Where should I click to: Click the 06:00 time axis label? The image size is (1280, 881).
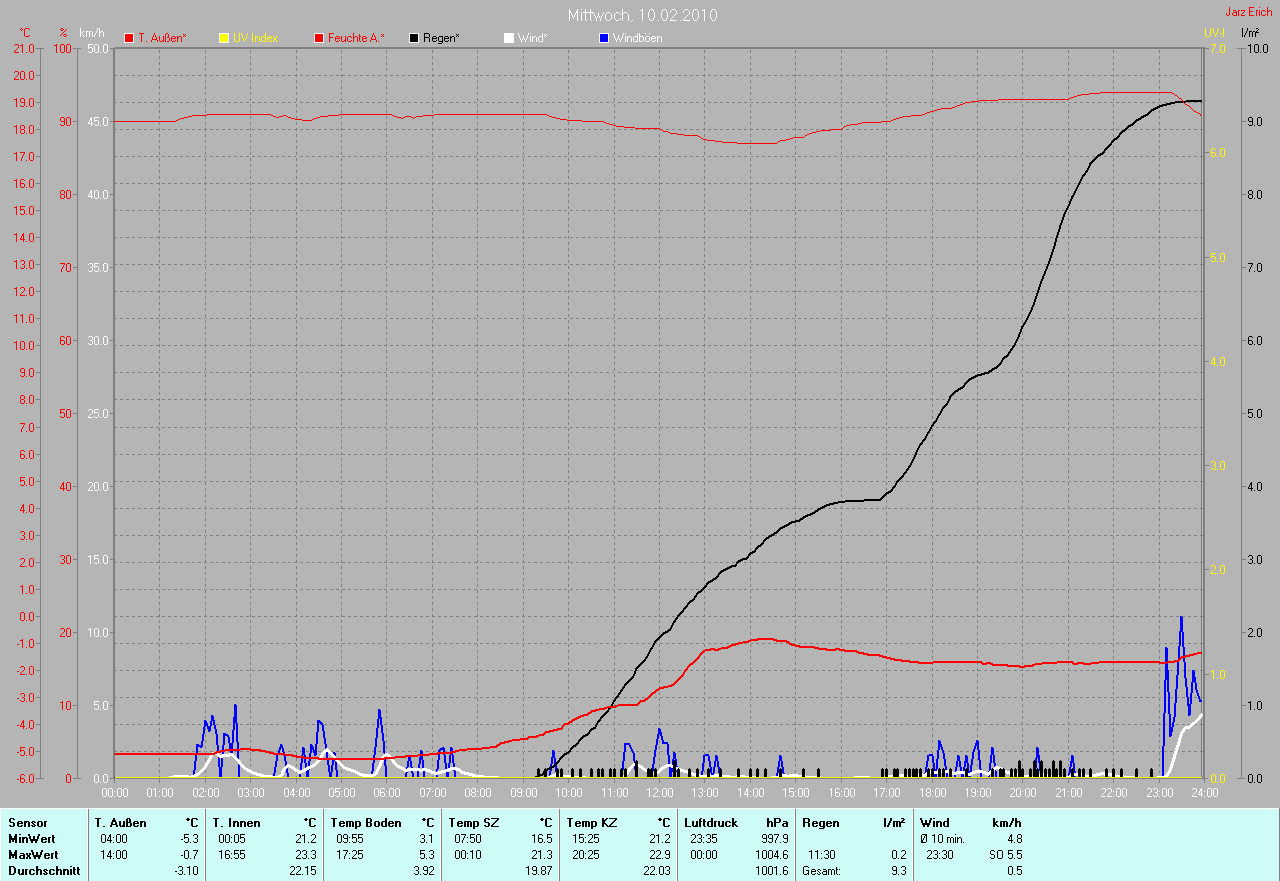(x=387, y=793)
